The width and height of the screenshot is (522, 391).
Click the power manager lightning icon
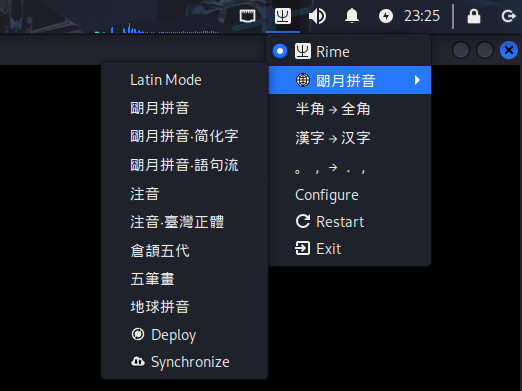386,16
